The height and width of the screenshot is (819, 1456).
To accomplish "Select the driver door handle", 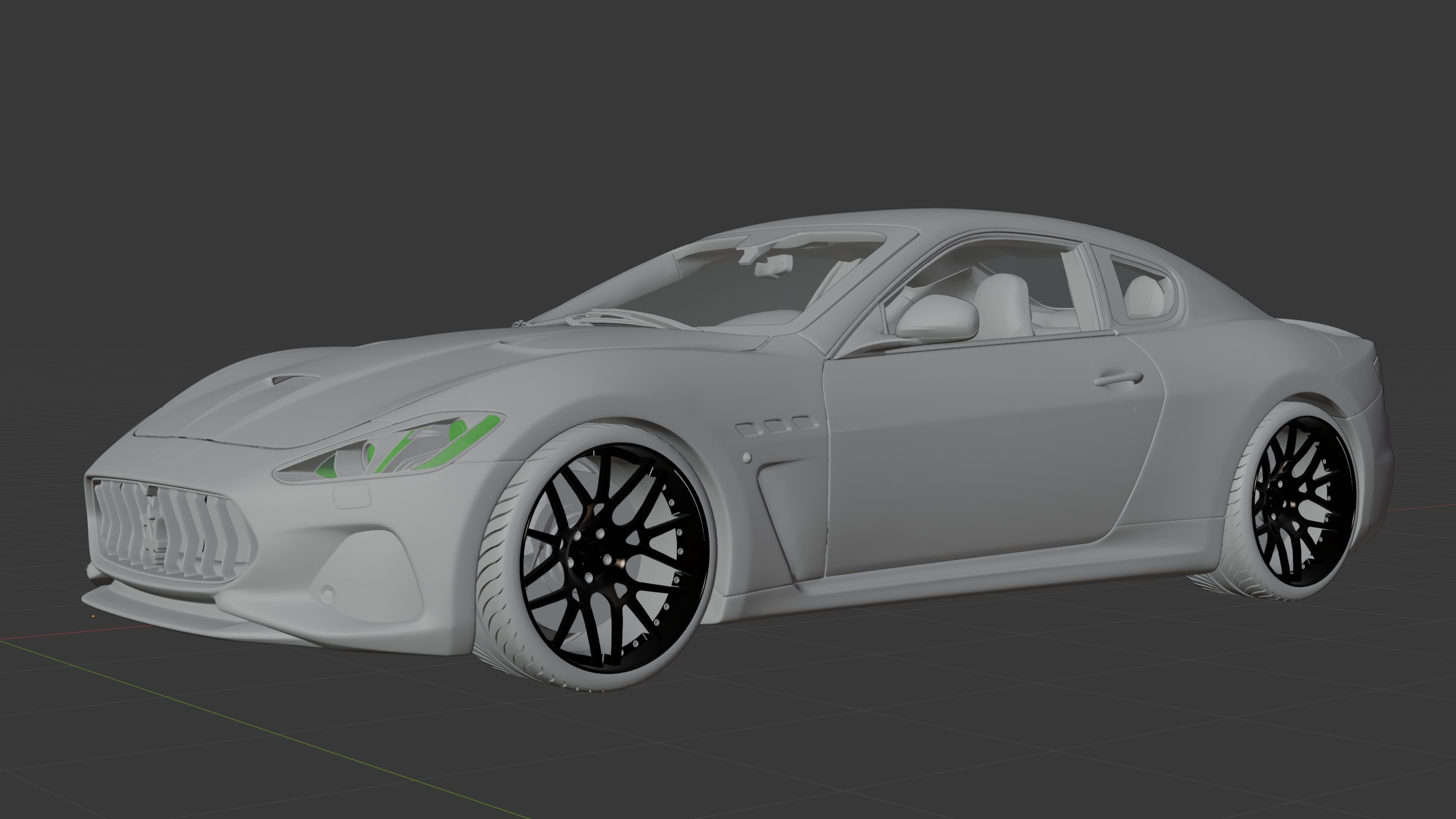I will (x=1114, y=378).
